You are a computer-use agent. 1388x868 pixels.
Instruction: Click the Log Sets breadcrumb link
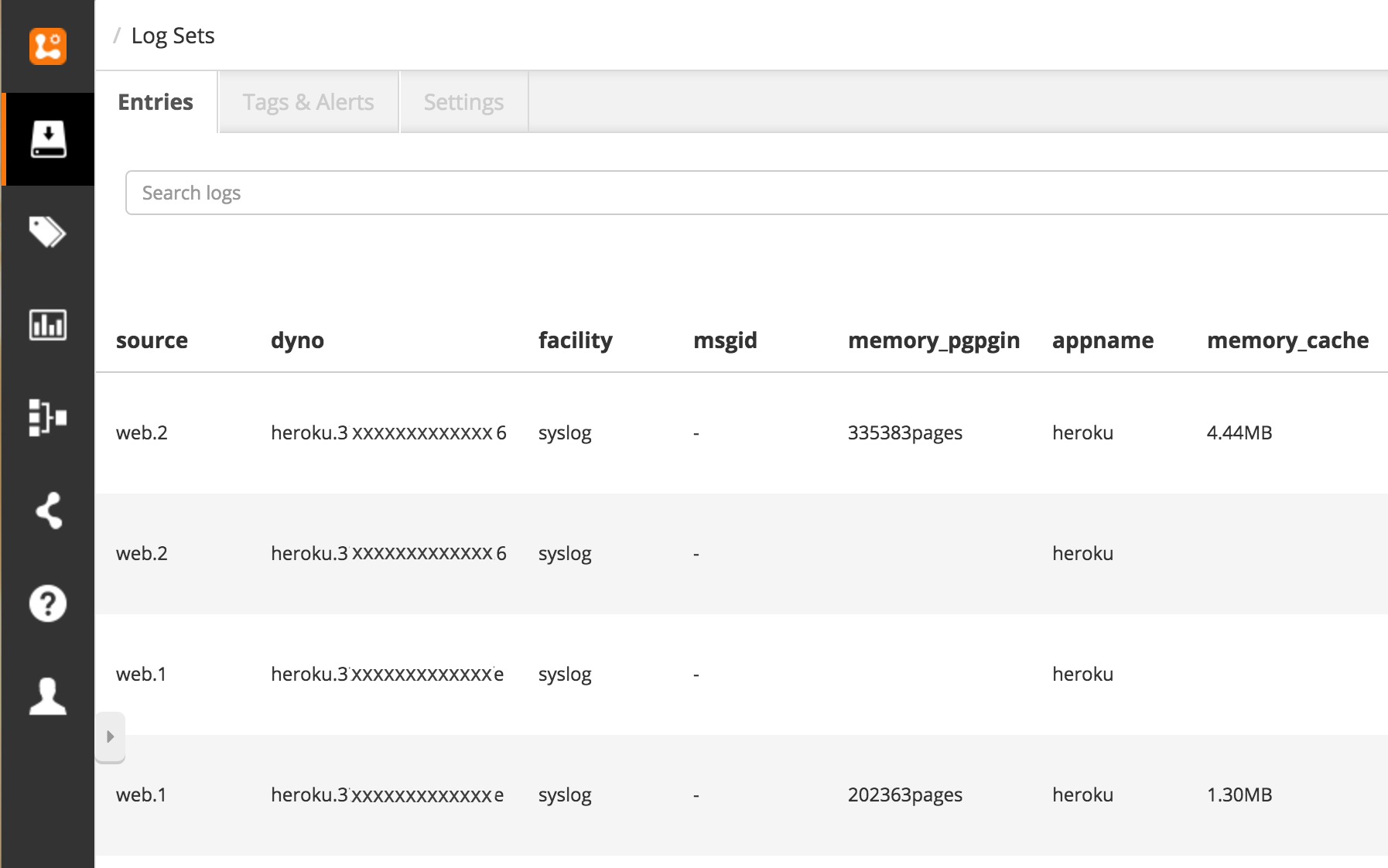click(173, 36)
